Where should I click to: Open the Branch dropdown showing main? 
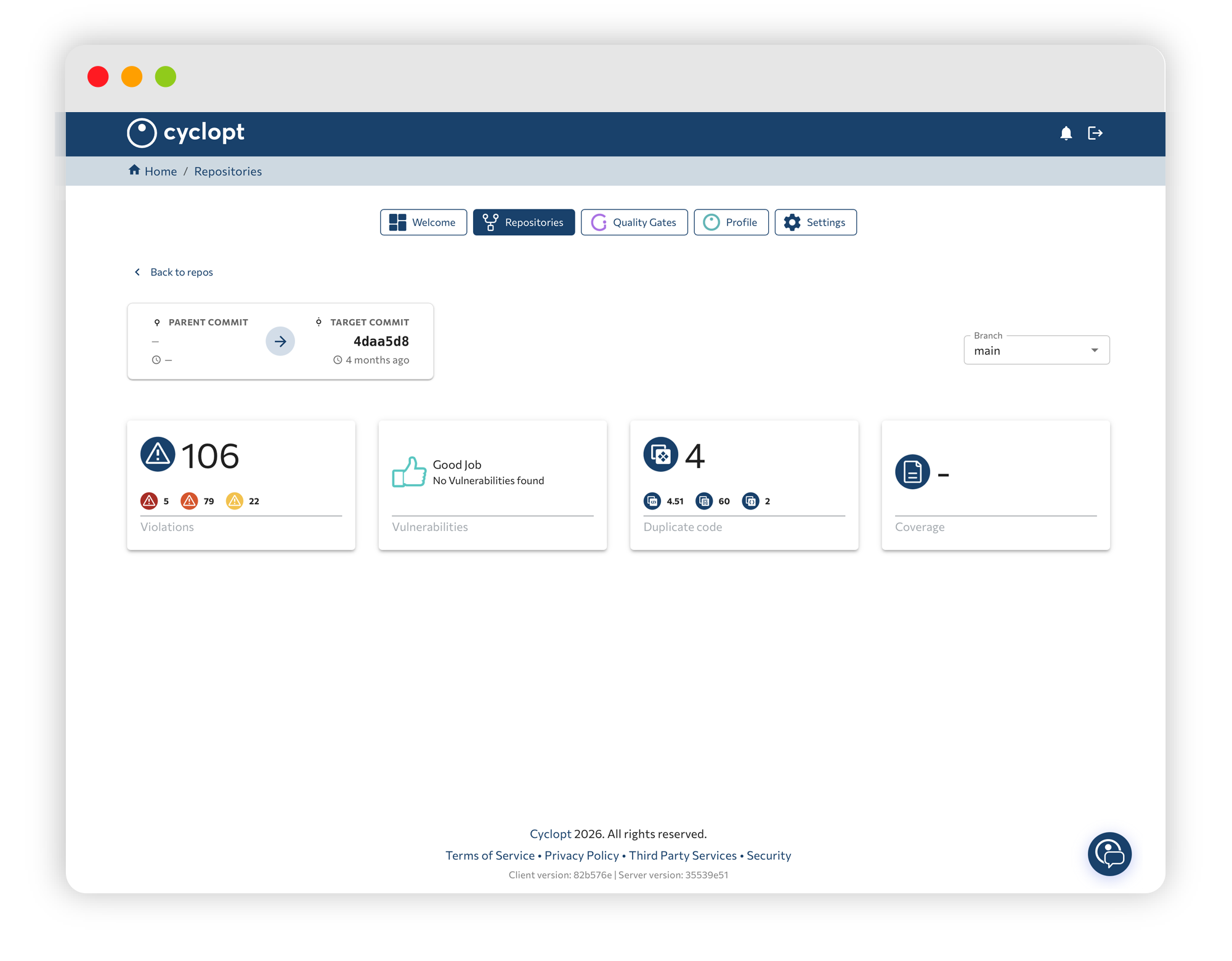[1037, 350]
